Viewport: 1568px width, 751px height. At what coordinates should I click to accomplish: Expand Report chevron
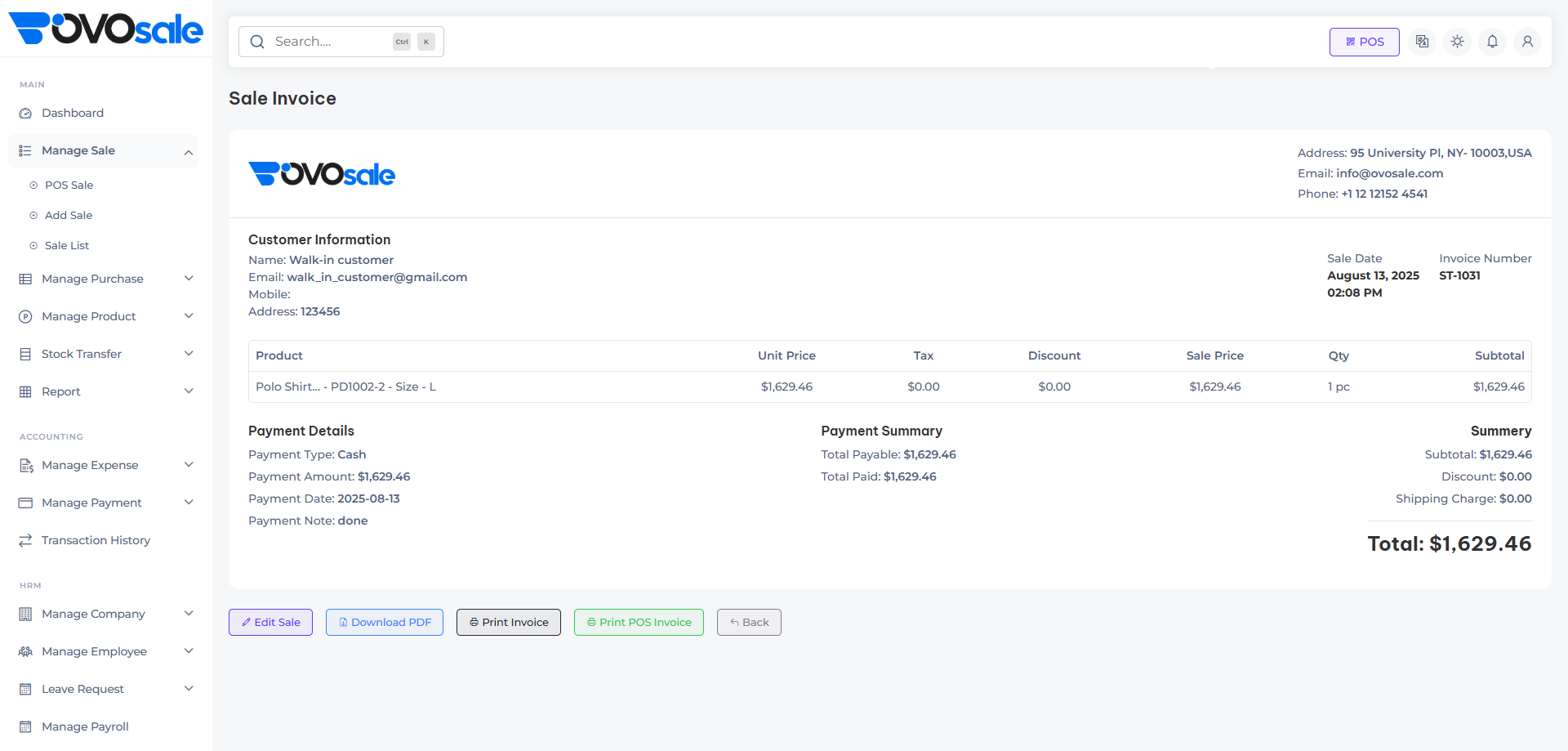189,391
